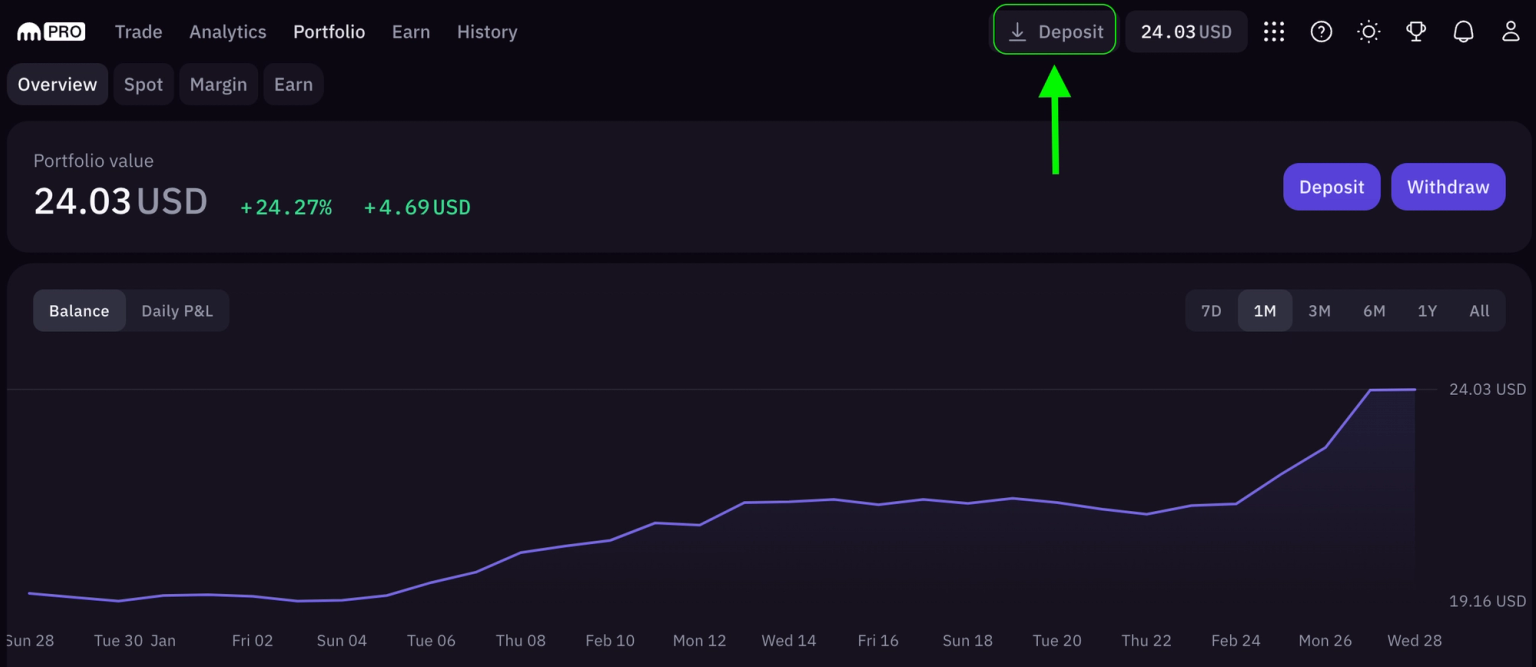Click the top bar Deposit button
Image resolution: width=1536 pixels, height=667 pixels.
[x=1054, y=32]
